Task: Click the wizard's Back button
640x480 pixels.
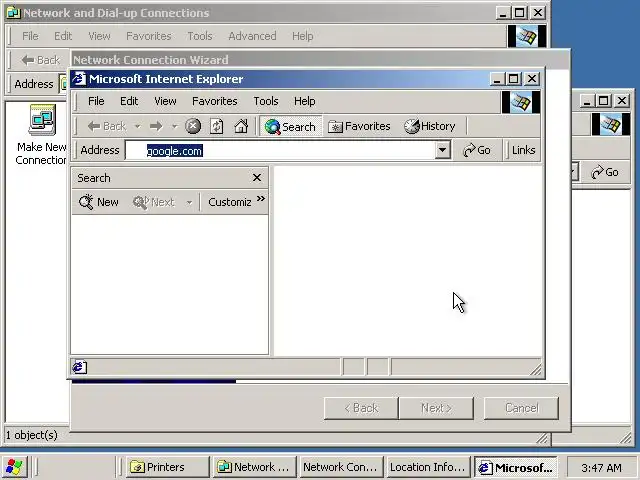Action: [361, 408]
